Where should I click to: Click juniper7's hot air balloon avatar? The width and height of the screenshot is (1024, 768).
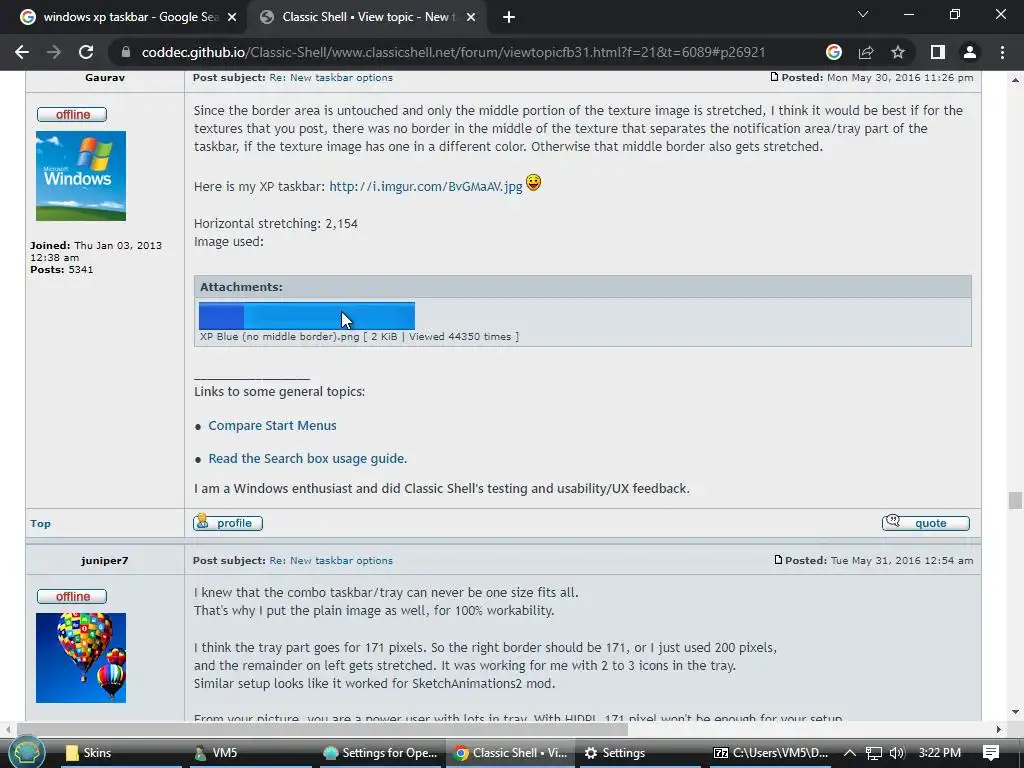[81, 658]
